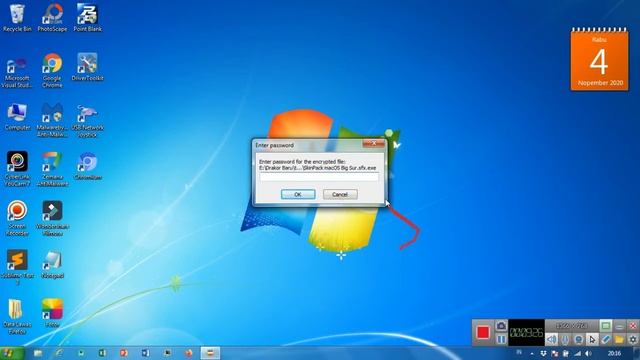The image size is (640, 360).
Task: Toggle webcam overlay in recorder toolbar
Action: (578, 339)
